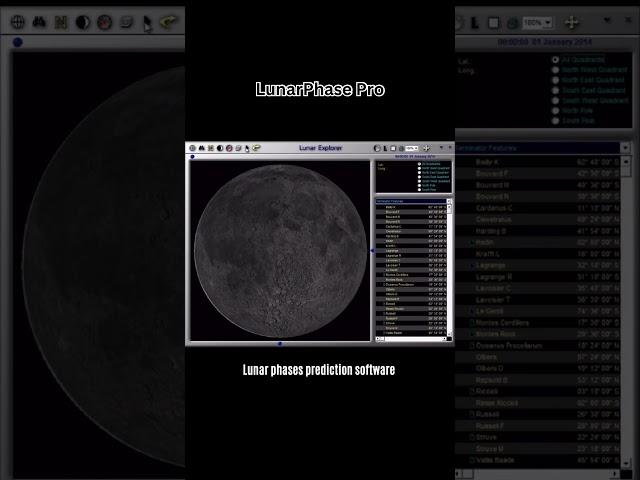The width and height of the screenshot is (640, 480).
Task: Click Russell F row in background list
Action: (x=538, y=426)
